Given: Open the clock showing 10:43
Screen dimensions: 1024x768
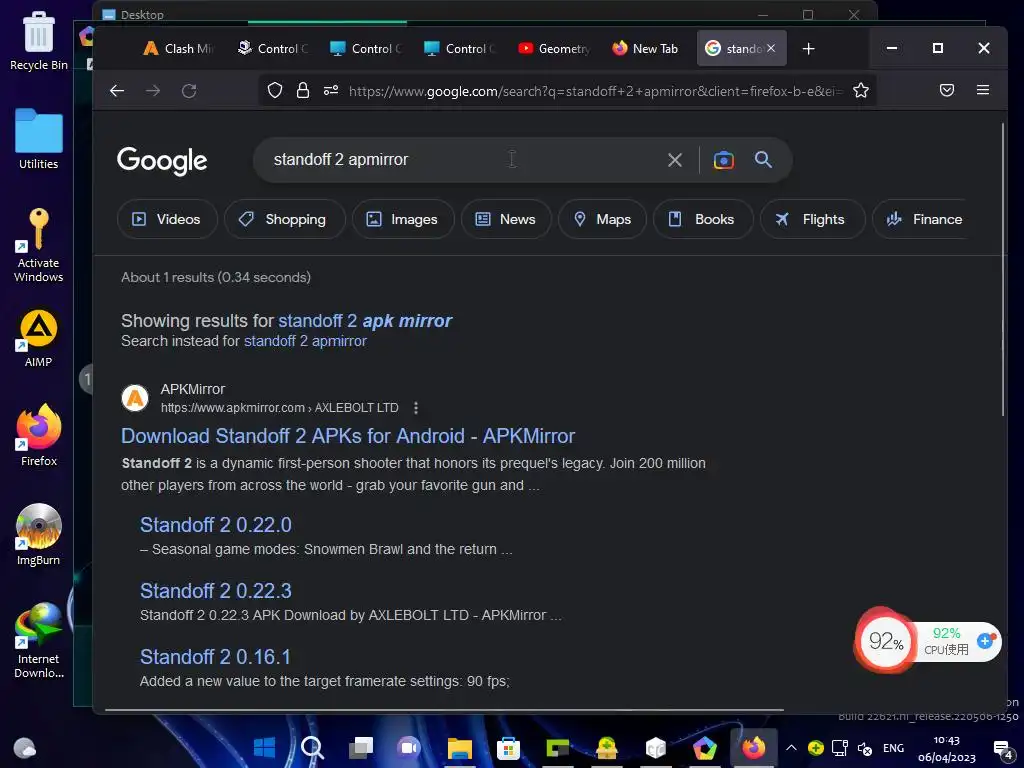Looking at the screenshot, I should 947,748.
